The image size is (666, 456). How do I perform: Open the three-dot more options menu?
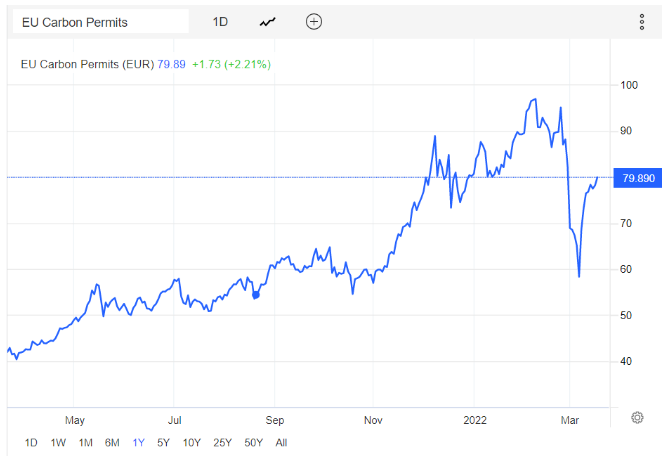coord(641,22)
